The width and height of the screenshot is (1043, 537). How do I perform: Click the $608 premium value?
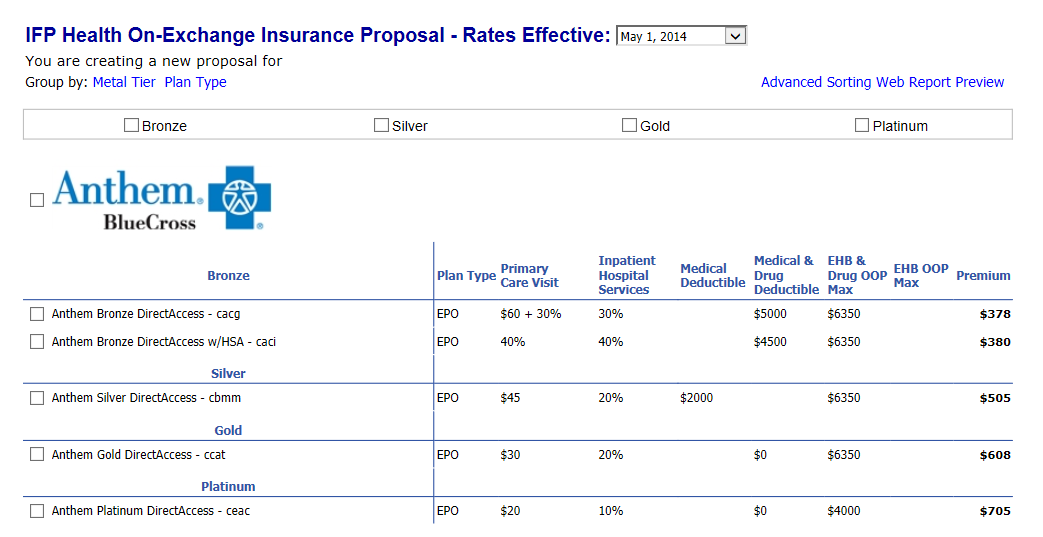click(x=995, y=455)
